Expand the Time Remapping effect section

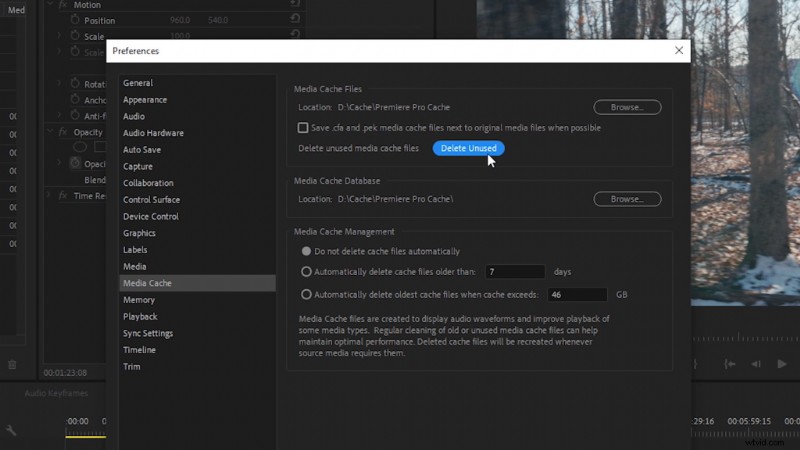click(49, 195)
